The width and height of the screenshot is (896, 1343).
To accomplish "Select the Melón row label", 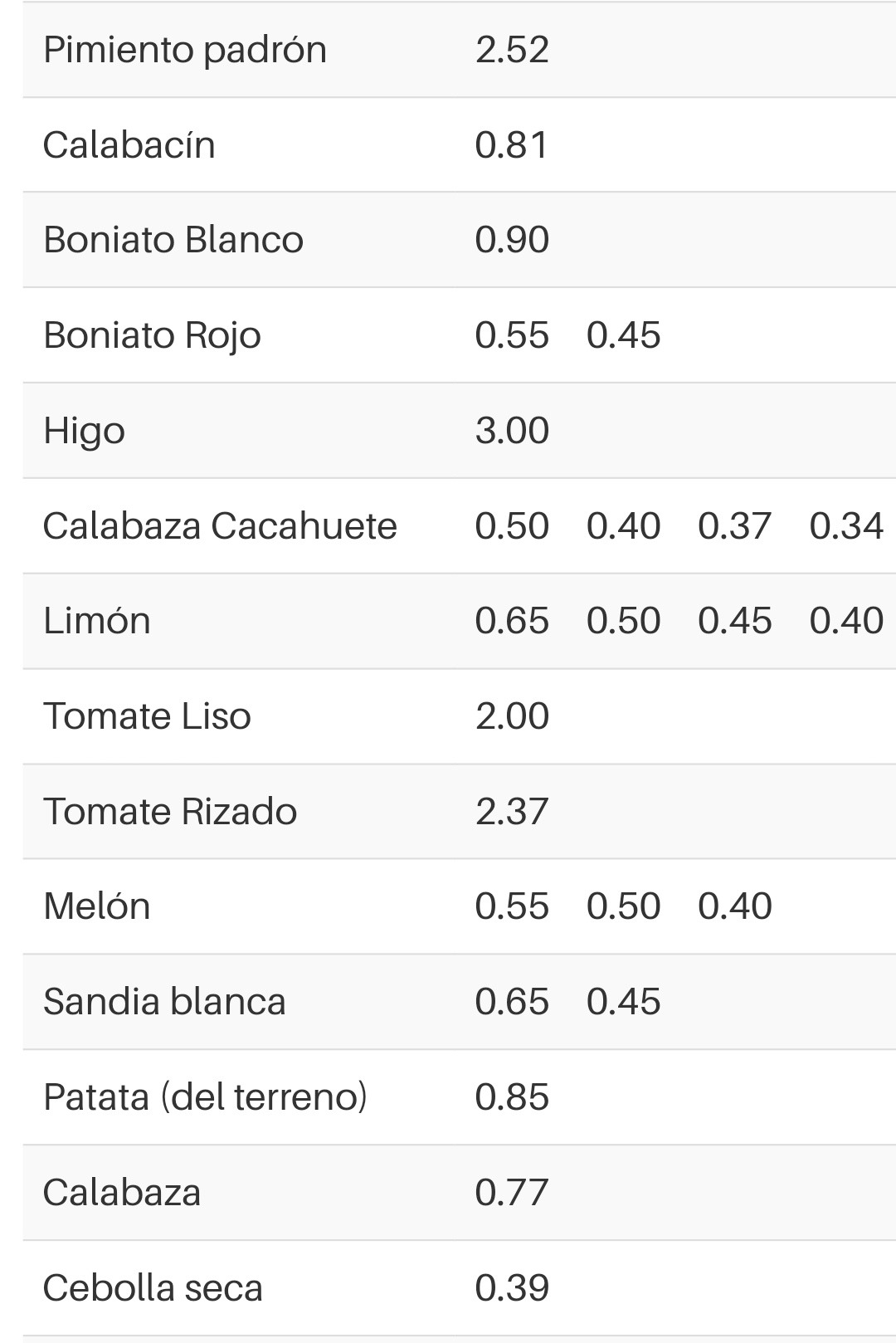I will [97, 906].
